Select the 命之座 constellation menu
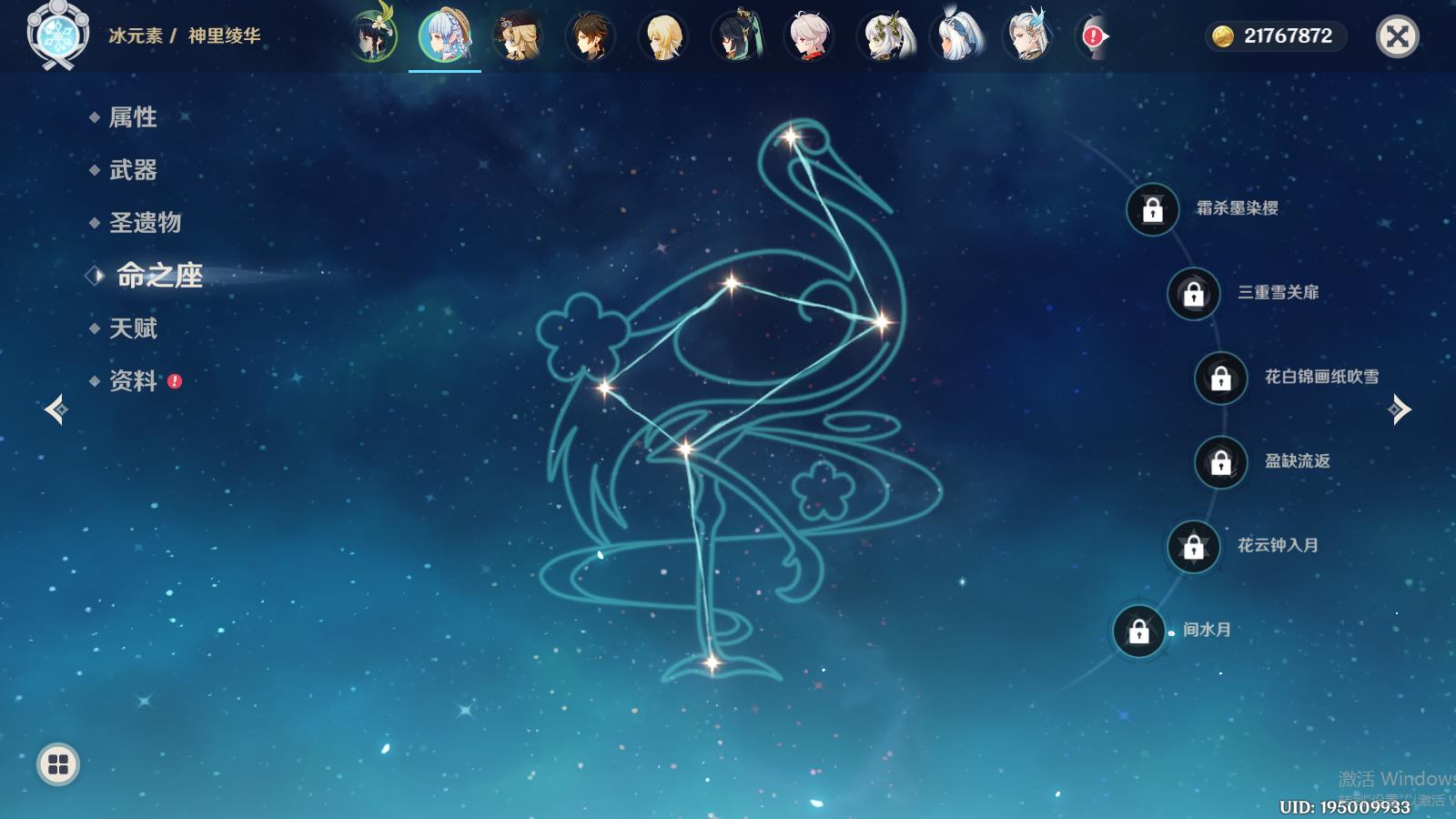 [159, 276]
